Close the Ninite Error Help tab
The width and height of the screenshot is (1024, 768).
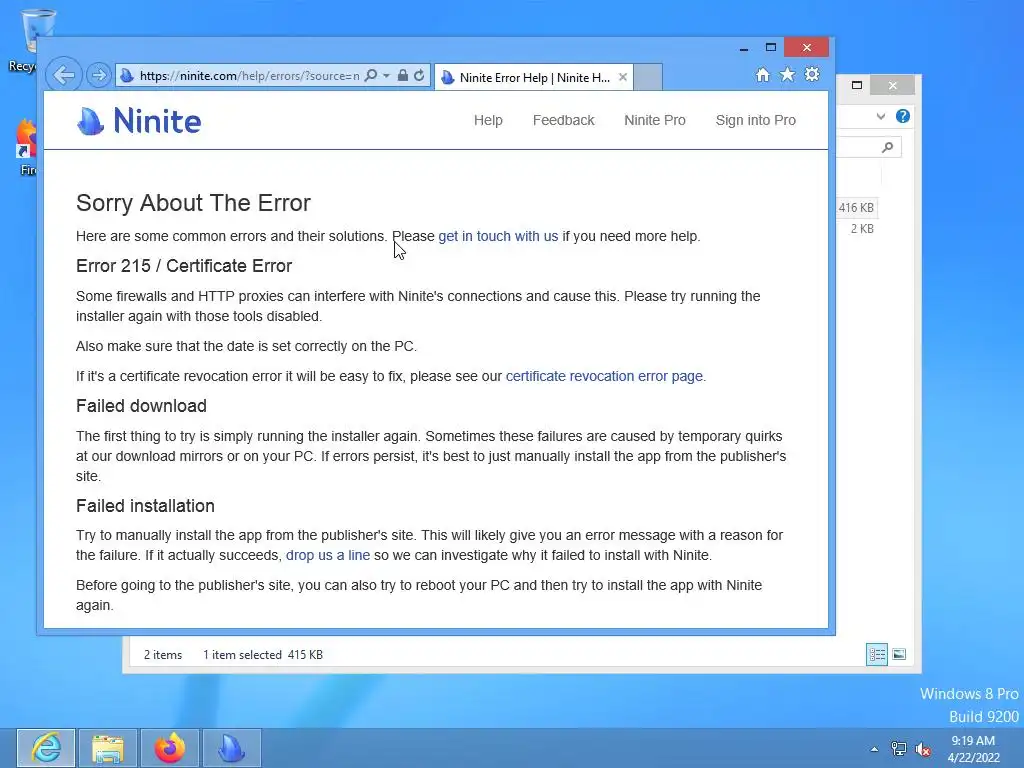click(x=623, y=77)
